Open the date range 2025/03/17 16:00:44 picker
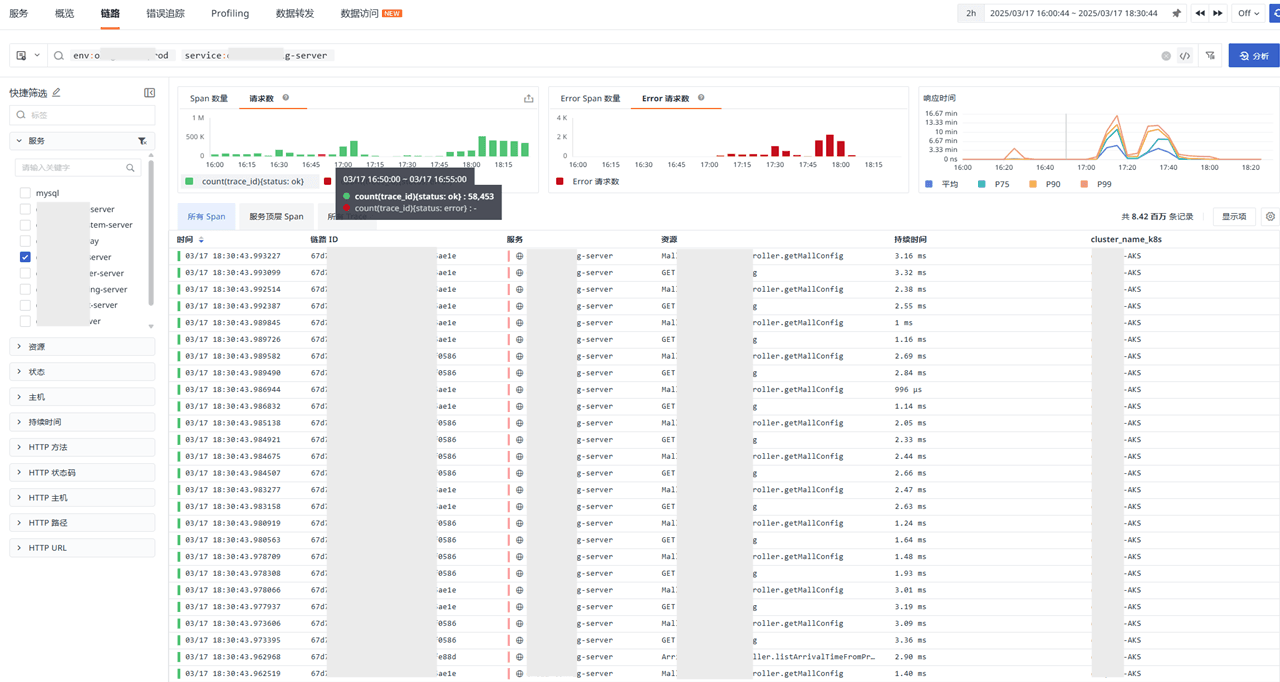 1073,13
